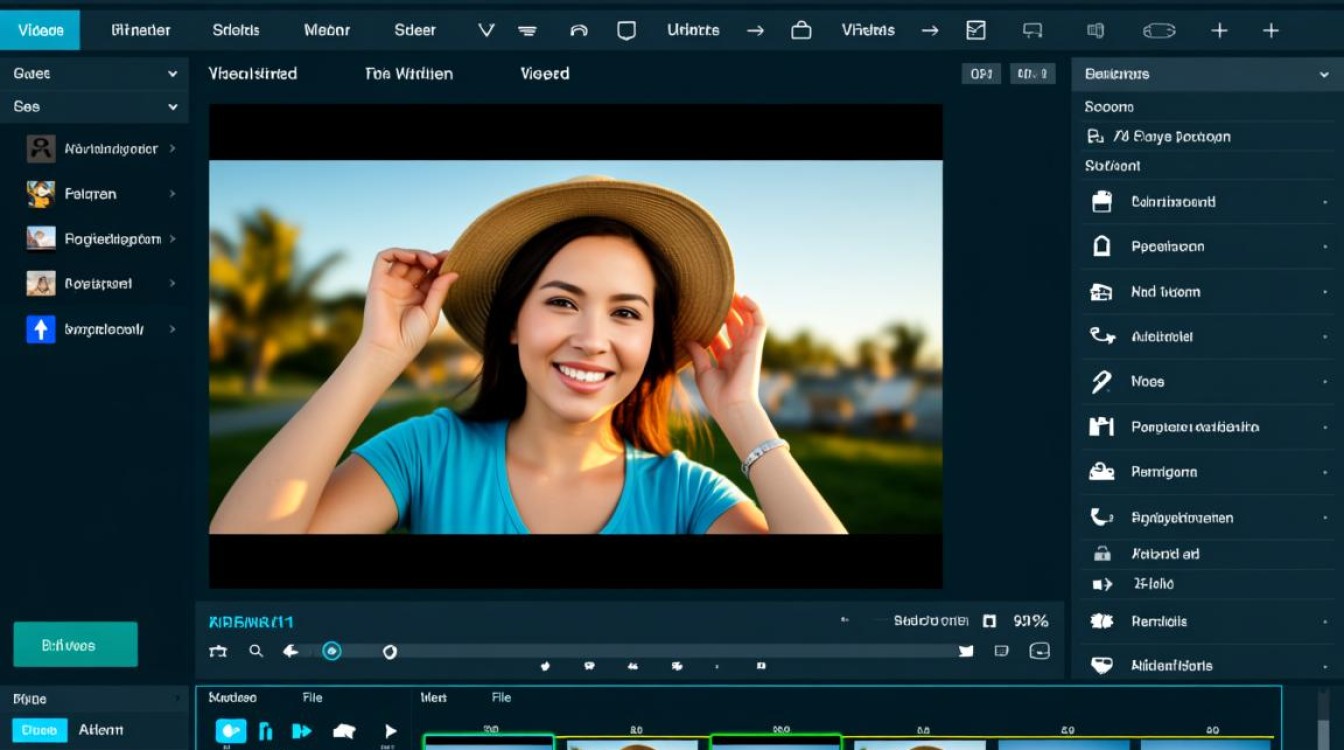1344x750 pixels.
Task: Collapse the See section chevron in left panel
Action: (172, 107)
